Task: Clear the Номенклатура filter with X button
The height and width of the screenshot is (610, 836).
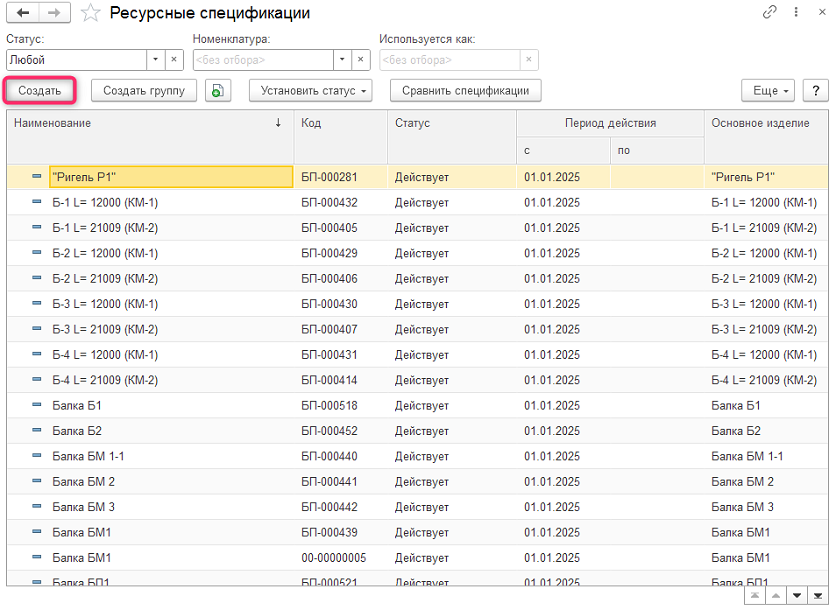Action: (360, 60)
